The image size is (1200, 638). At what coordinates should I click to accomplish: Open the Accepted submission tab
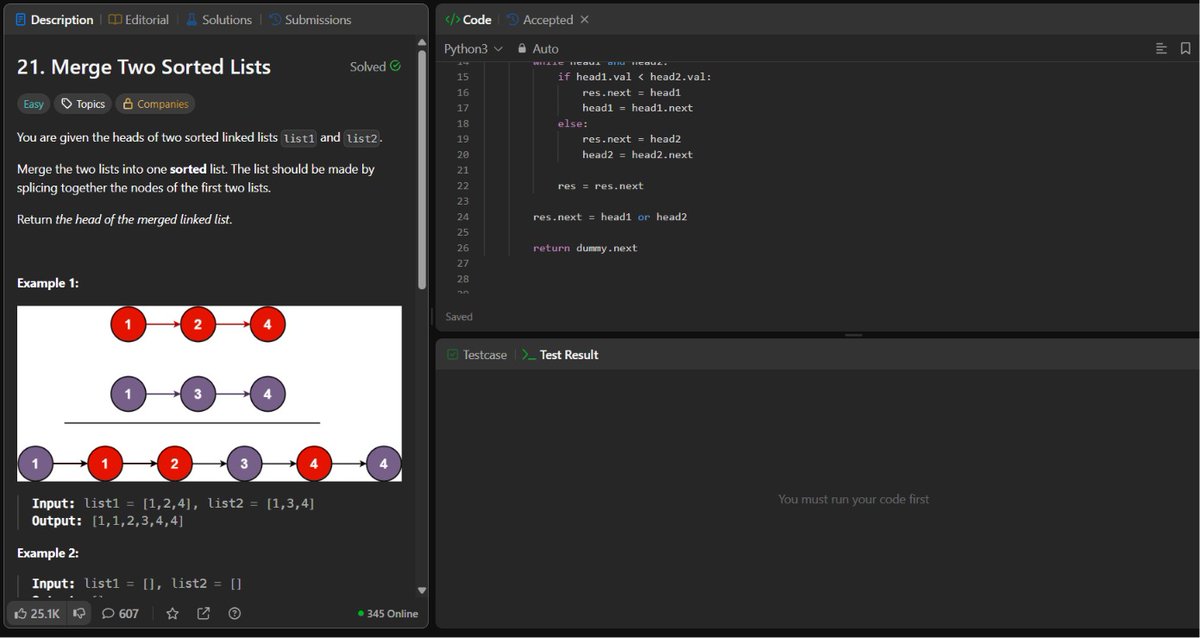541,19
